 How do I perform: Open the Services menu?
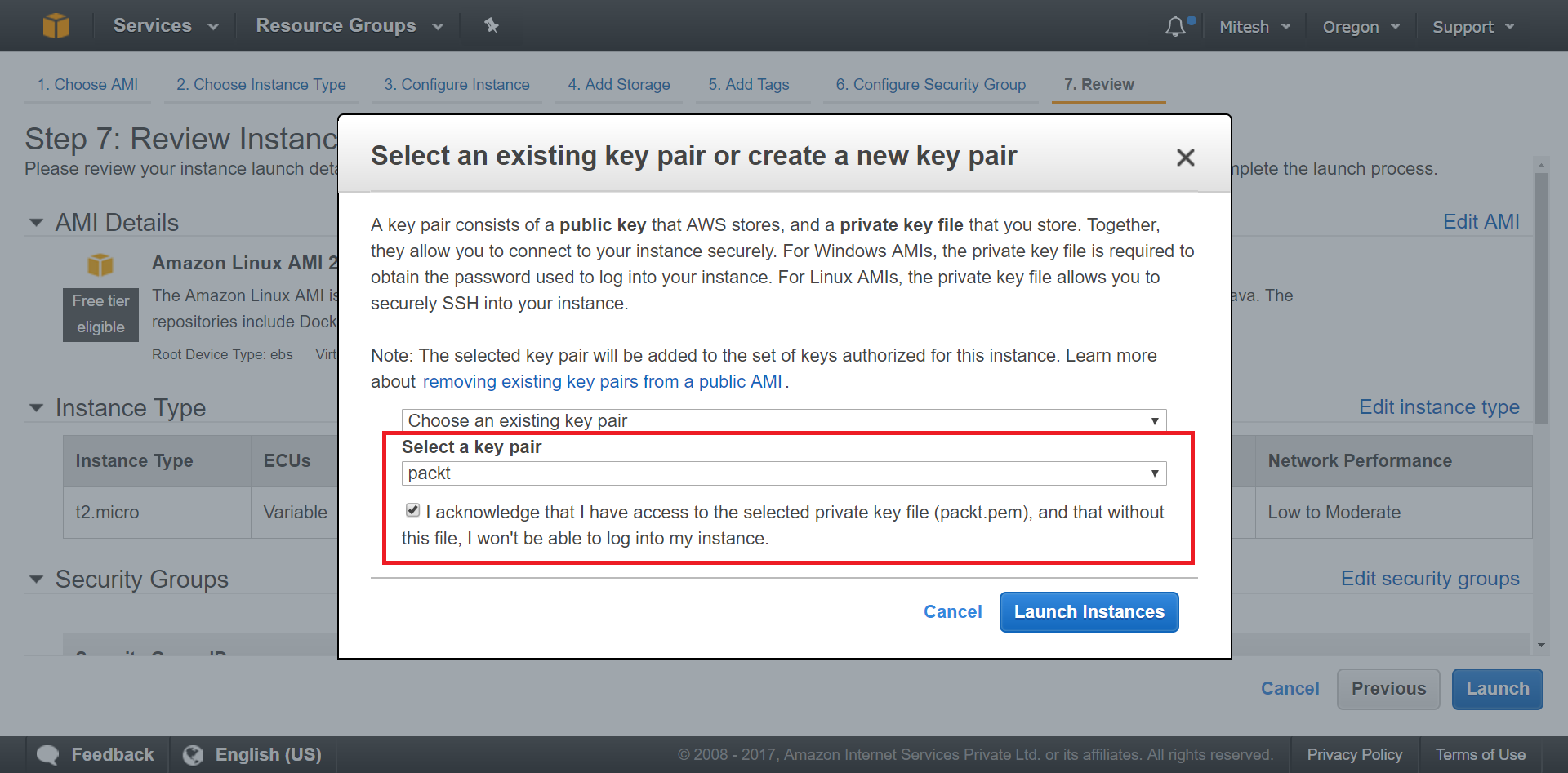(x=166, y=26)
